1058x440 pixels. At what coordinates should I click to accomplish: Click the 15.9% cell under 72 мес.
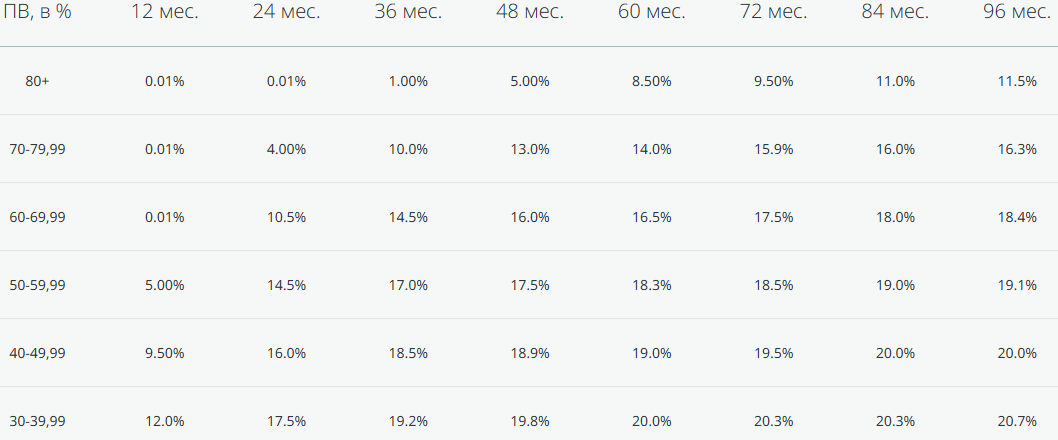tap(773, 149)
